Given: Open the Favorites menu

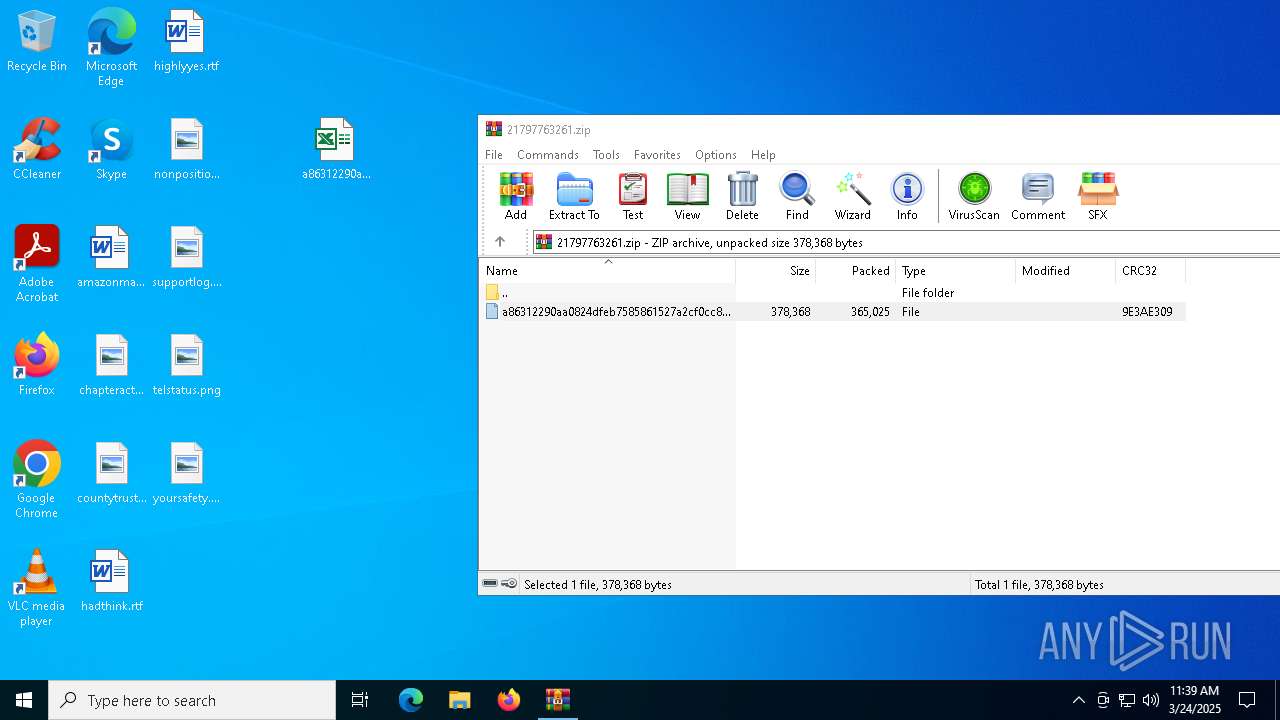Looking at the screenshot, I should tap(657, 155).
